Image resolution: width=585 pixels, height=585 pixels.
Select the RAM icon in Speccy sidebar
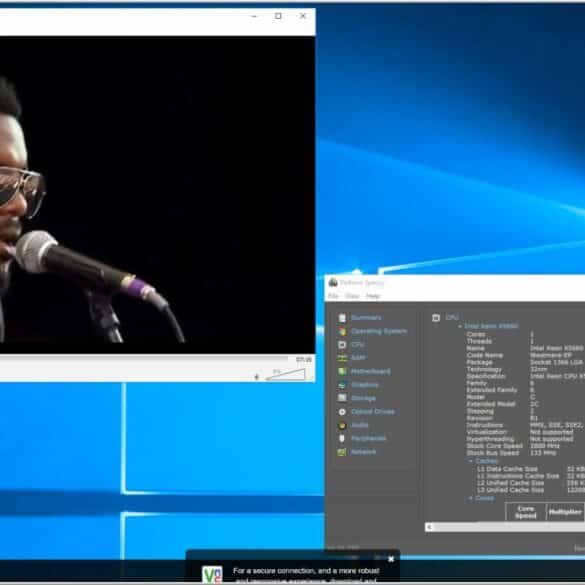(342, 358)
